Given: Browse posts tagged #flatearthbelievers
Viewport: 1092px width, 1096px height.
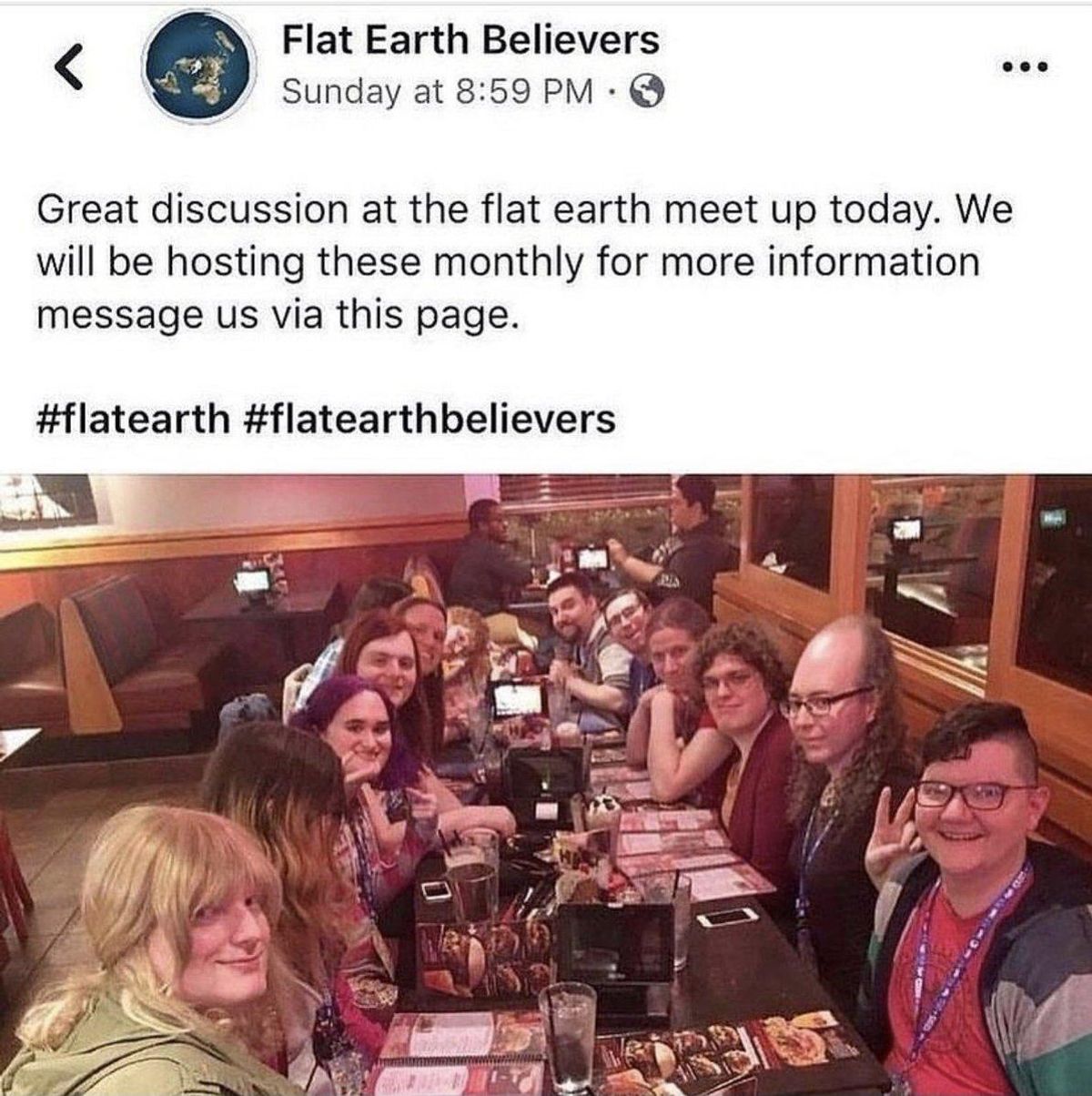Looking at the screenshot, I should [430, 419].
